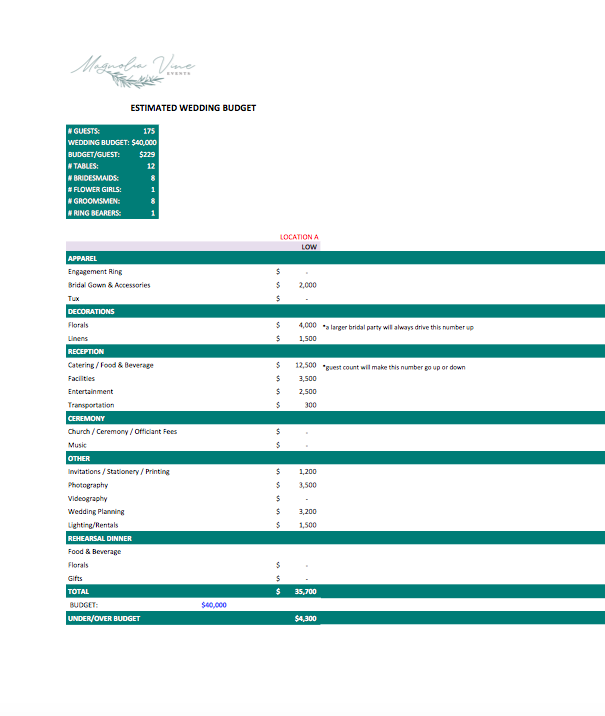Click the bridal party florals note
The image size is (605, 716).
pos(398,327)
